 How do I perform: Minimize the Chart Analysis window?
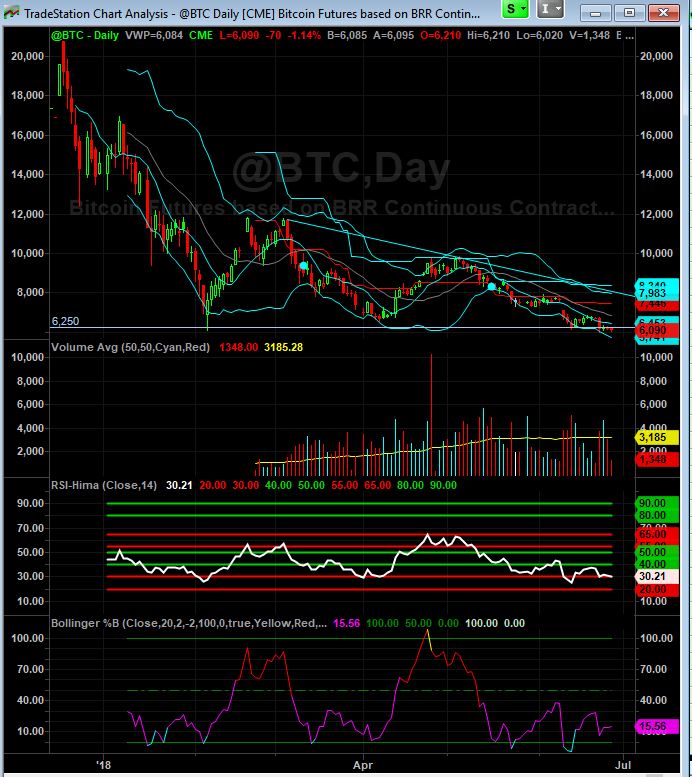coord(595,13)
